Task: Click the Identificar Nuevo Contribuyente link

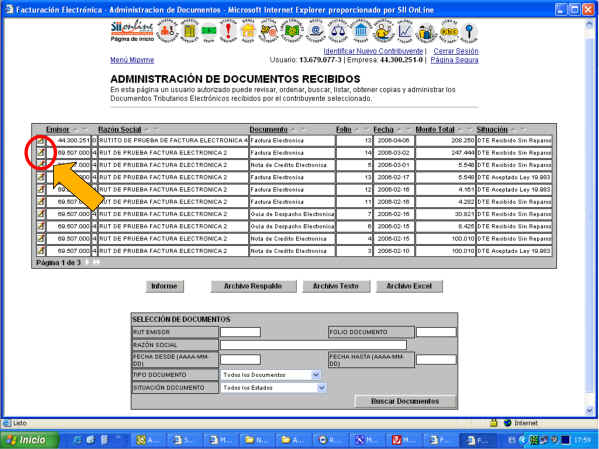Action: pyautogui.click(x=373, y=51)
